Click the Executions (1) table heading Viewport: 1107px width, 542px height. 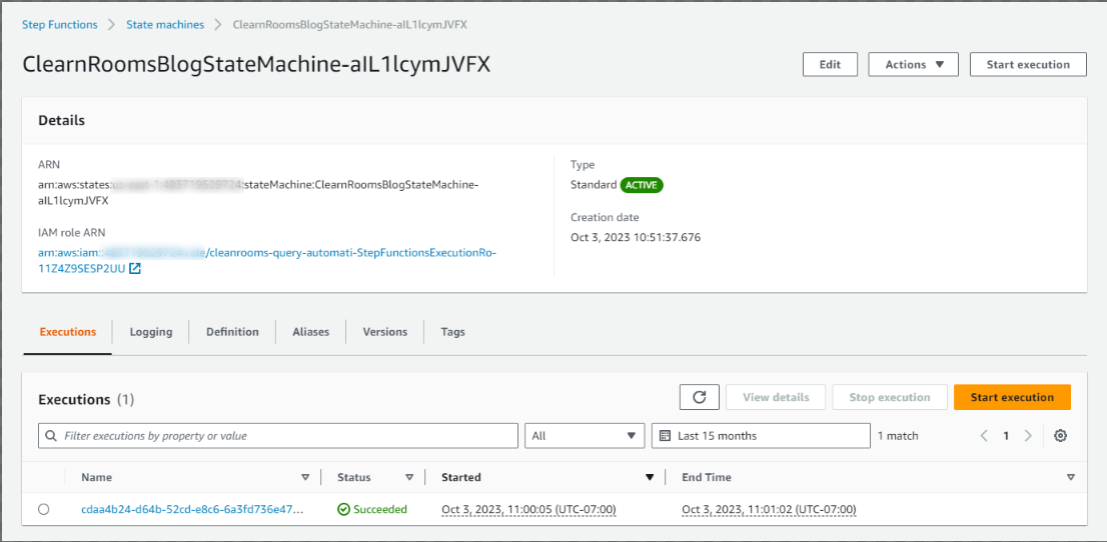click(x=86, y=399)
